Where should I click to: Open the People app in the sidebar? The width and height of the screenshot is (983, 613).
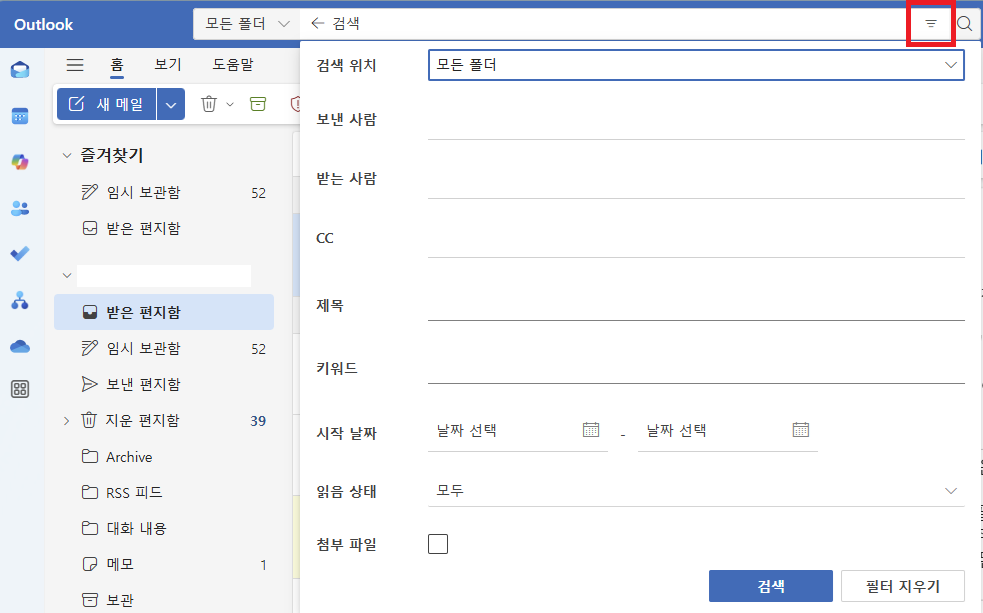(20, 207)
